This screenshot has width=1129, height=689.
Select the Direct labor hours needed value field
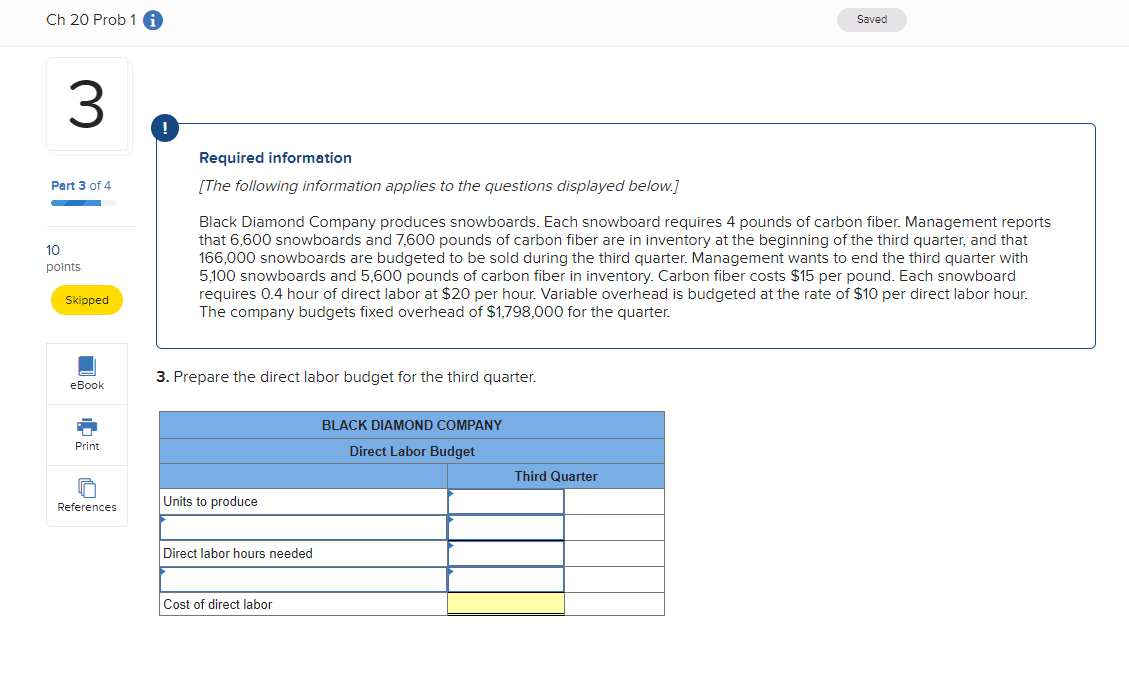pos(505,554)
